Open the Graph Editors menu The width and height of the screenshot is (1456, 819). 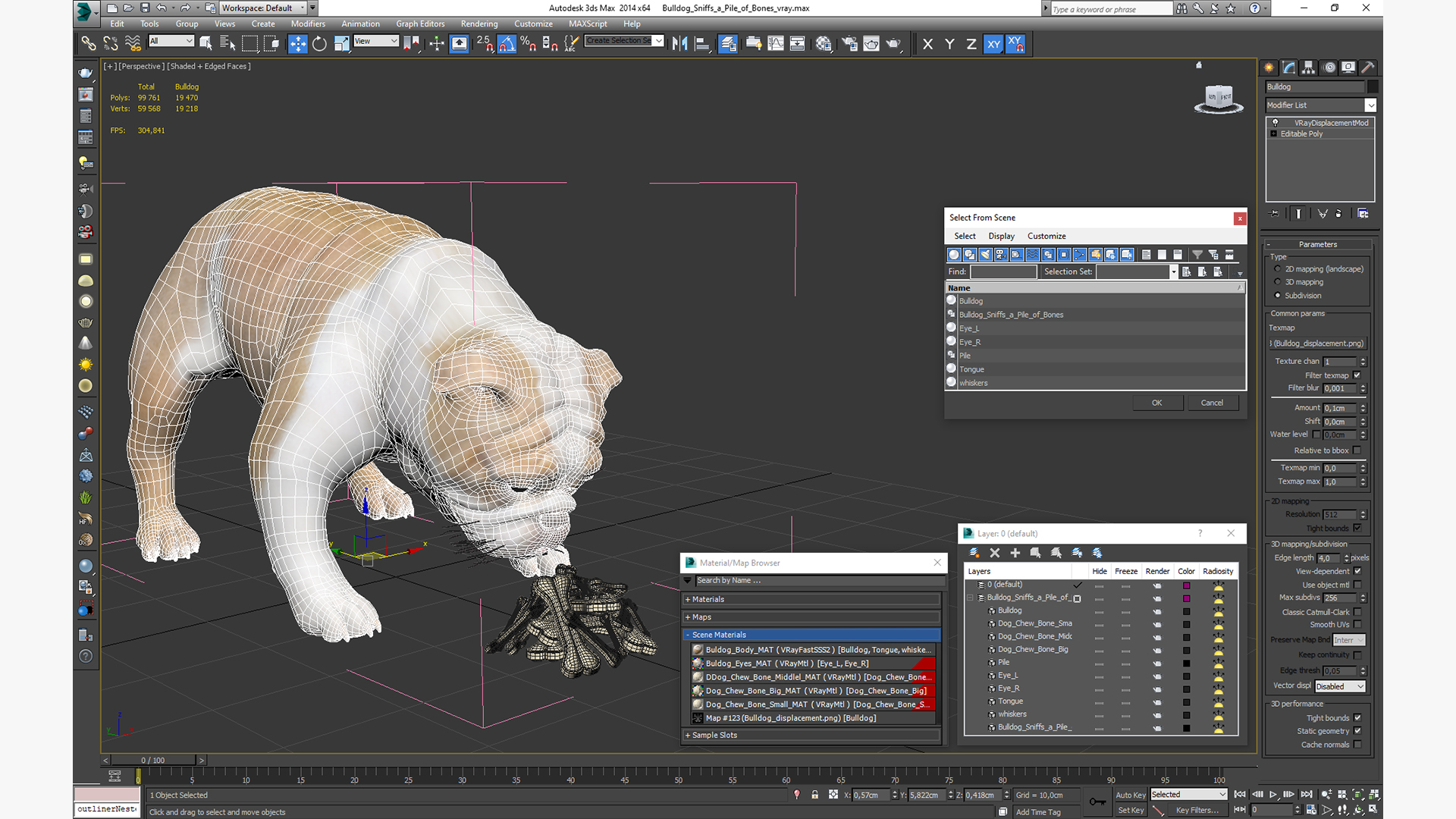(420, 24)
